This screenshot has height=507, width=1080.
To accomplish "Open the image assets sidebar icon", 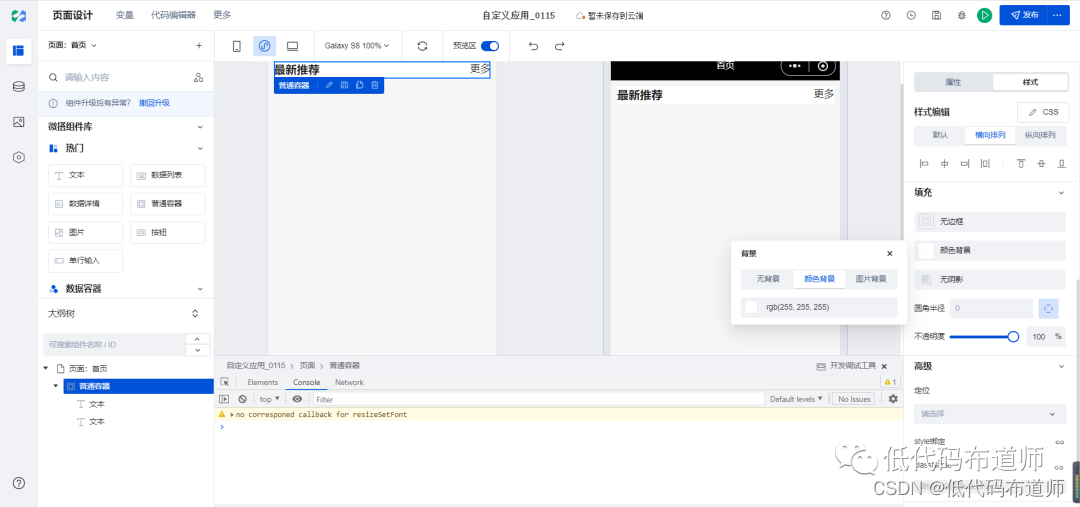I will click(19, 122).
